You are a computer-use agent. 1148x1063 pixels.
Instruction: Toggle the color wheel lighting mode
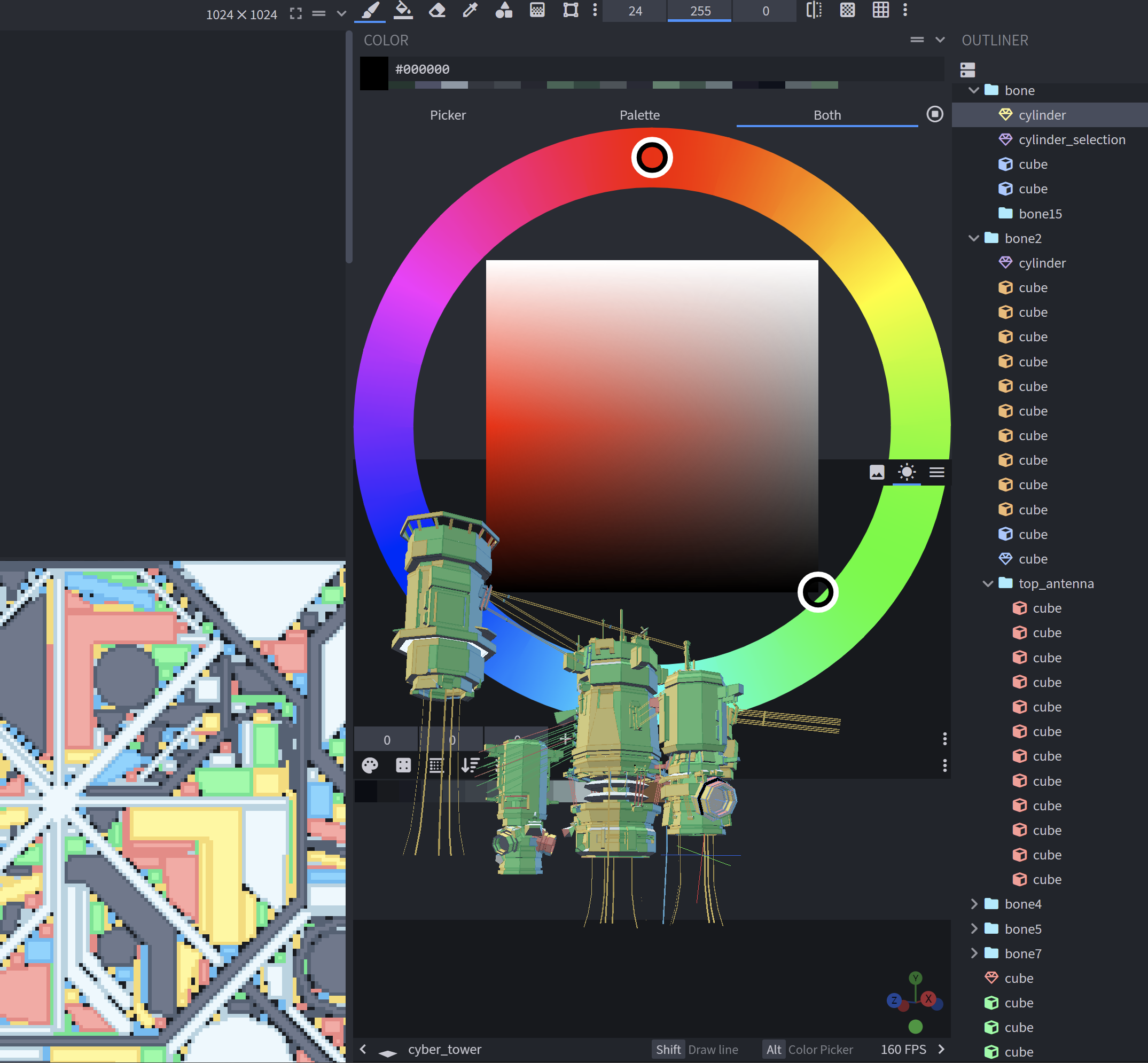tap(907, 472)
